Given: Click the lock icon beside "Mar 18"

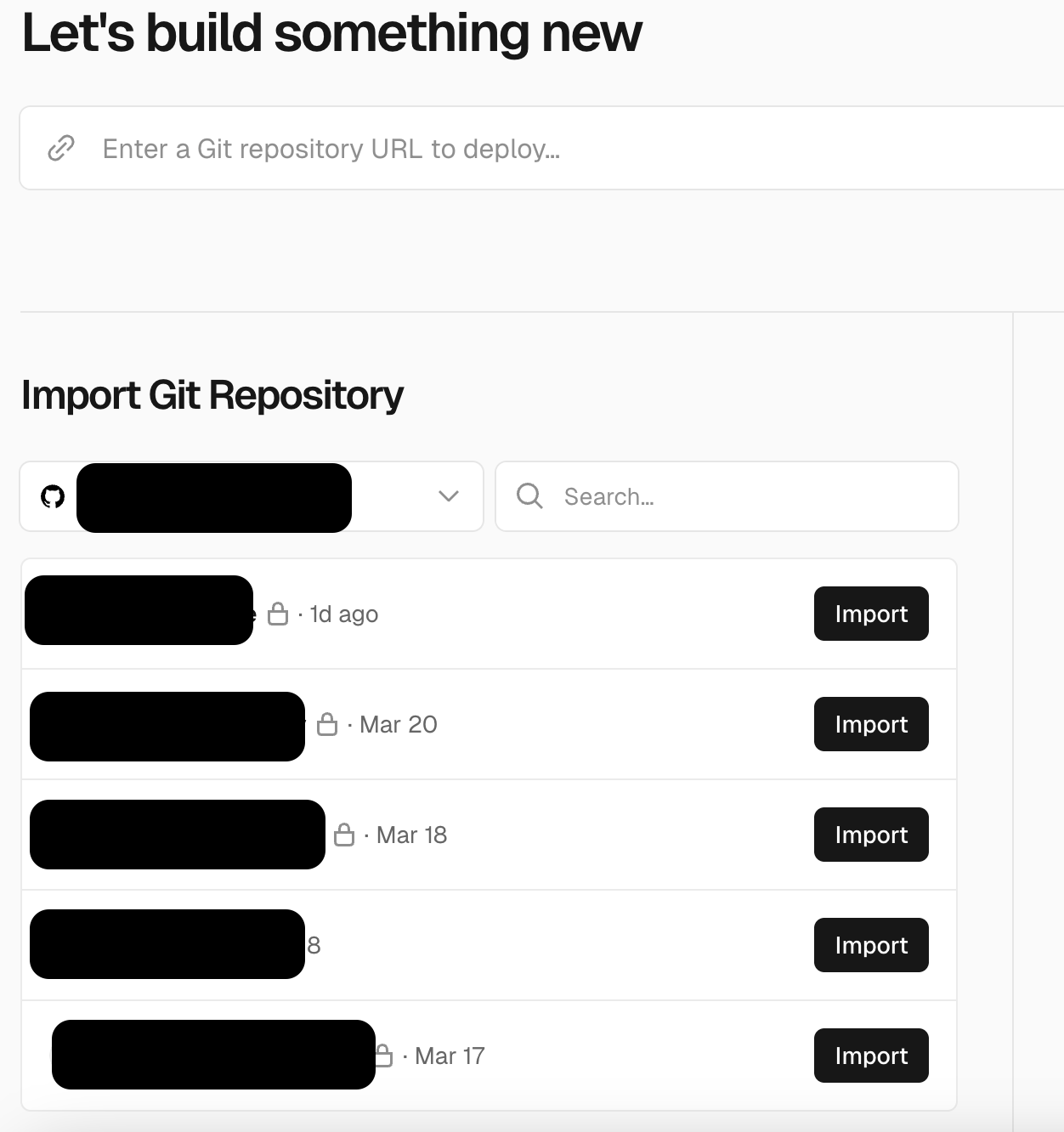Looking at the screenshot, I should [344, 835].
